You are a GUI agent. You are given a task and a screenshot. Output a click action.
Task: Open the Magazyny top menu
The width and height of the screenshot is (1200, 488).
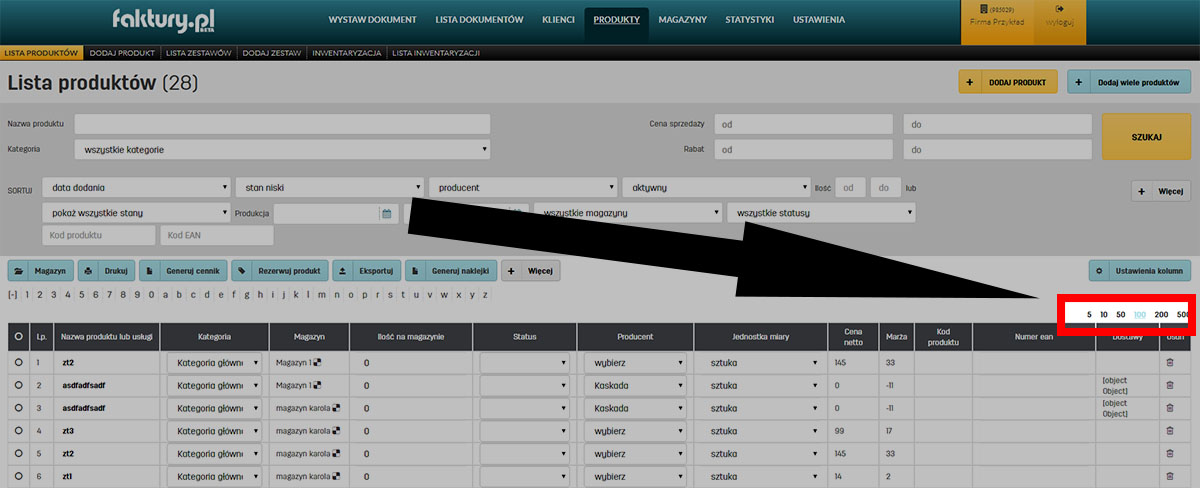682,20
